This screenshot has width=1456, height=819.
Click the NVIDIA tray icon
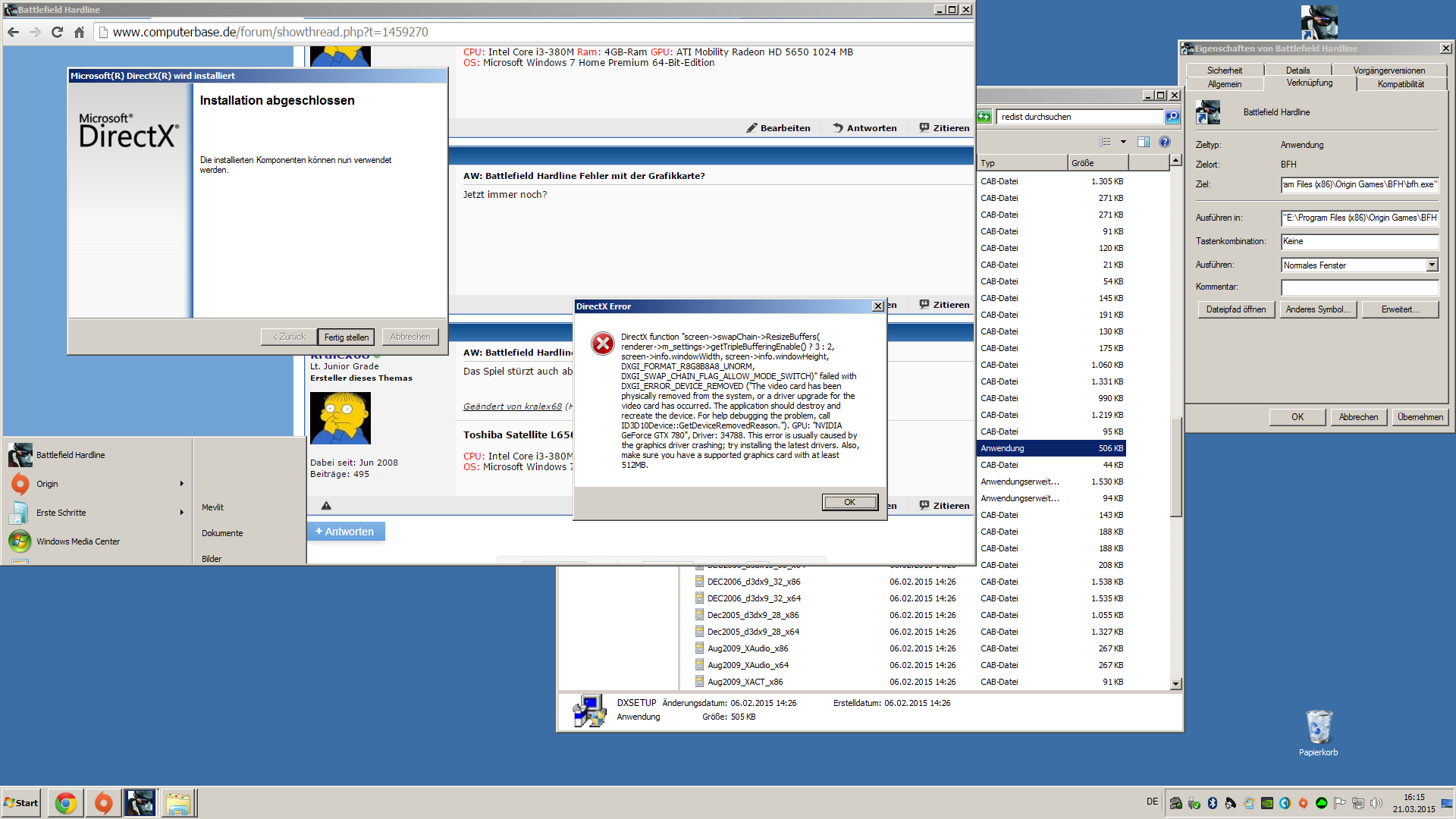1267,803
